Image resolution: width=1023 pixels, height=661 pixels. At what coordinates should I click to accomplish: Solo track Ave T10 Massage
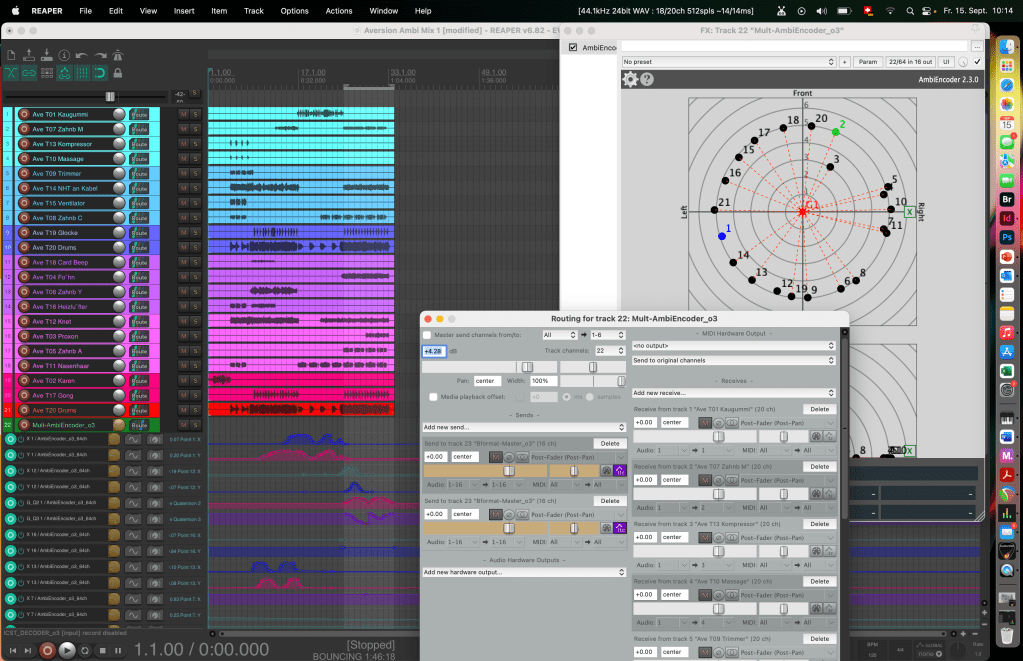pyautogui.click(x=196, y=159)
